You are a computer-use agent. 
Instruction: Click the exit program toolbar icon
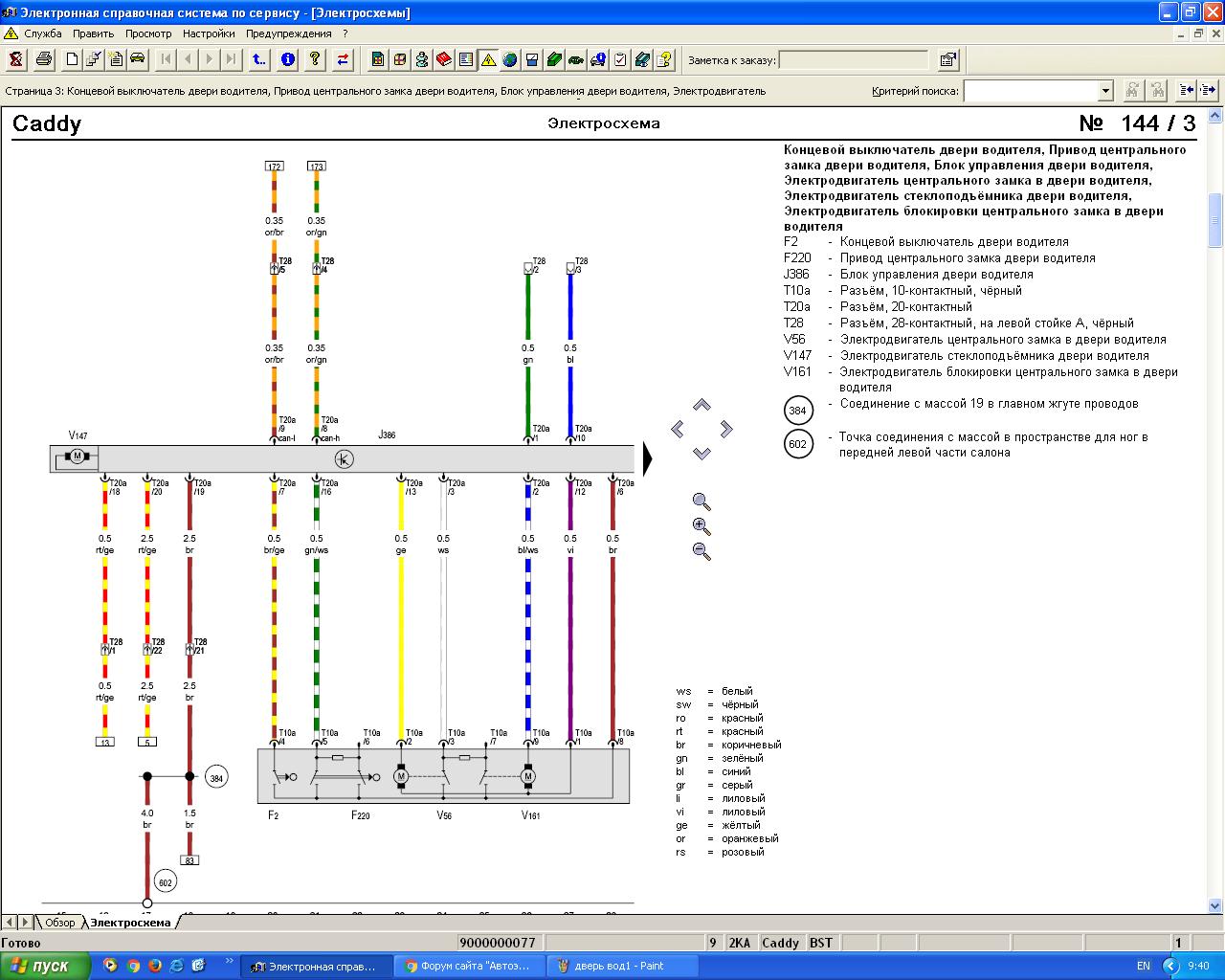pyautogui.click(x=16, y=59)
